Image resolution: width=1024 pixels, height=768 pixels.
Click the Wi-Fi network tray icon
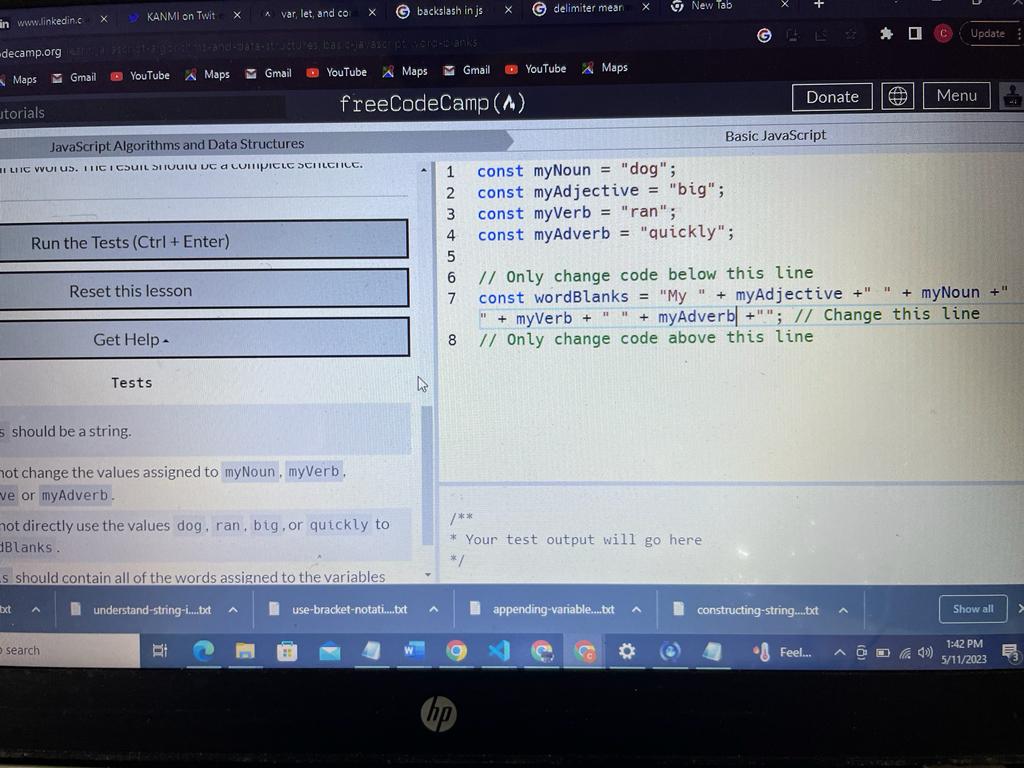(904, 653)
